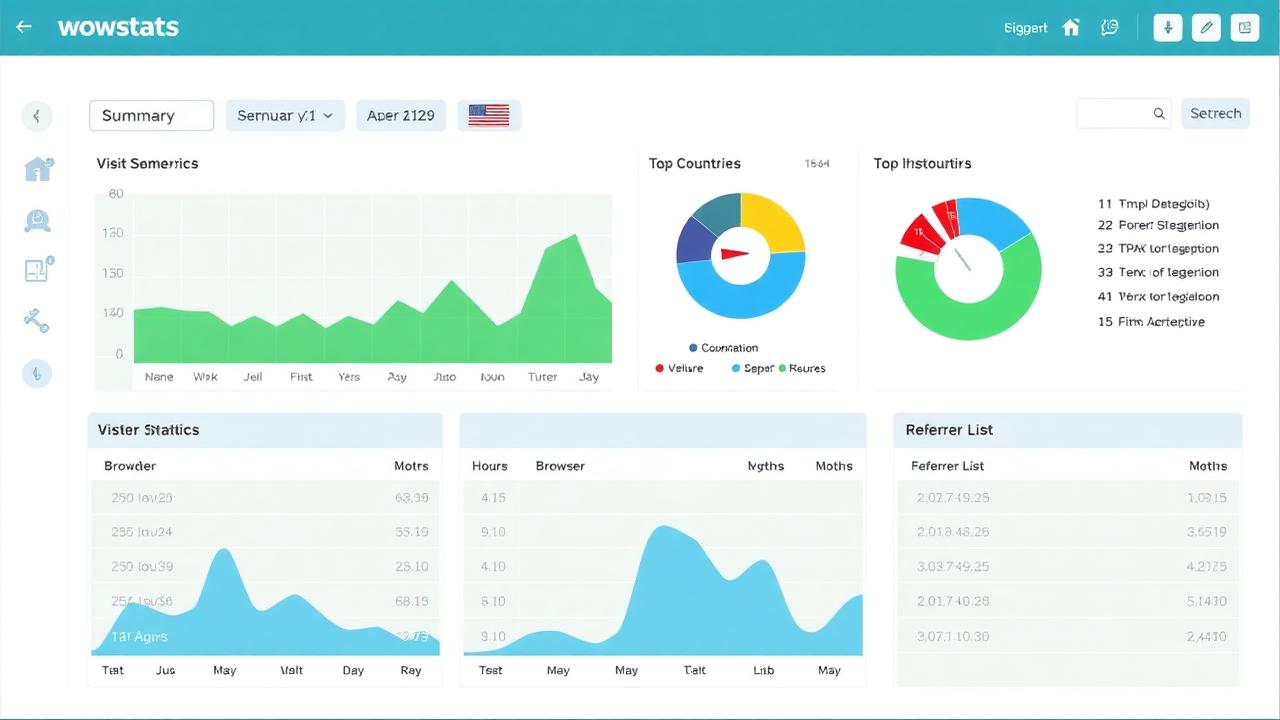This screenshot has width=1280, height=720.
Task: Click the magnifier icon in search box
Action: coord(1159,114)
